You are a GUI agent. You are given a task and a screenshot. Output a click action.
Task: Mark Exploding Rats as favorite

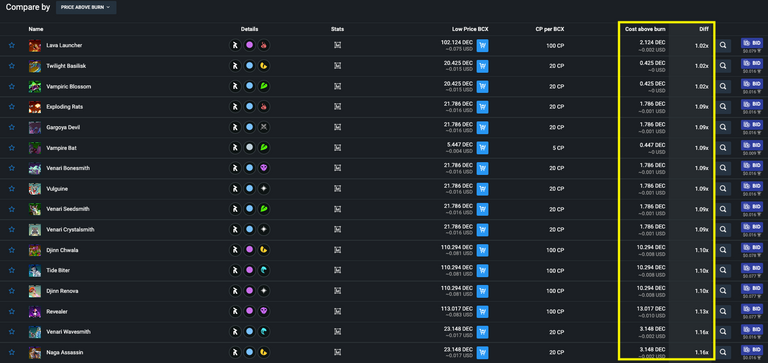[12, 107]
